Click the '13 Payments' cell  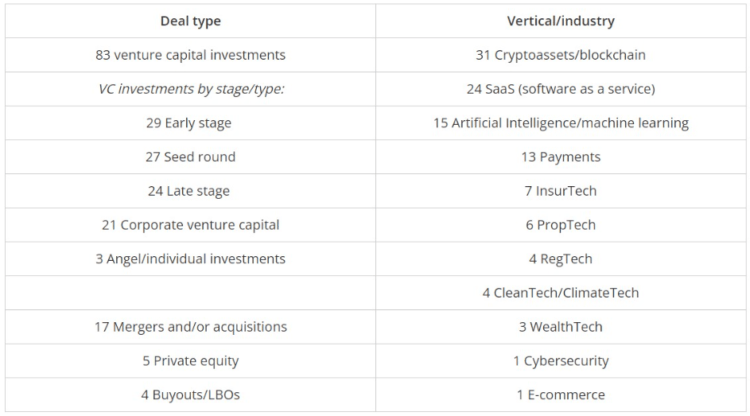pos(560,157)
